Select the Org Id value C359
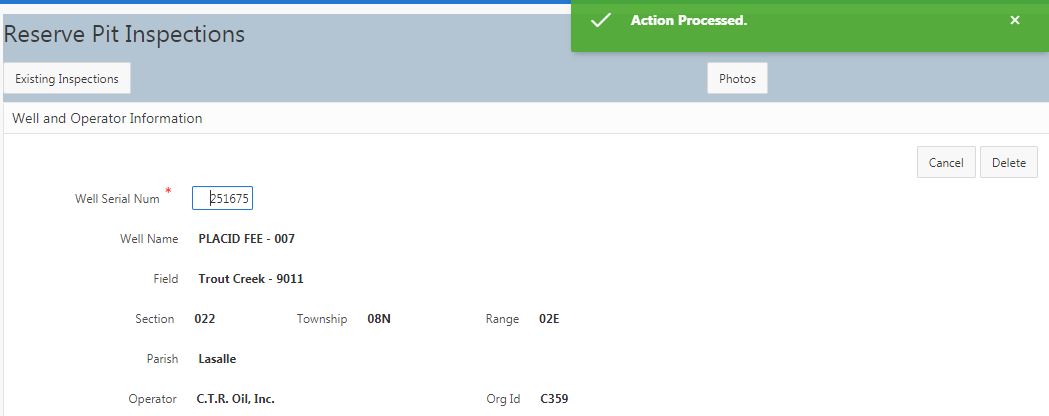The width and height of the screenshot is (1049, 416). click(554, 399)
